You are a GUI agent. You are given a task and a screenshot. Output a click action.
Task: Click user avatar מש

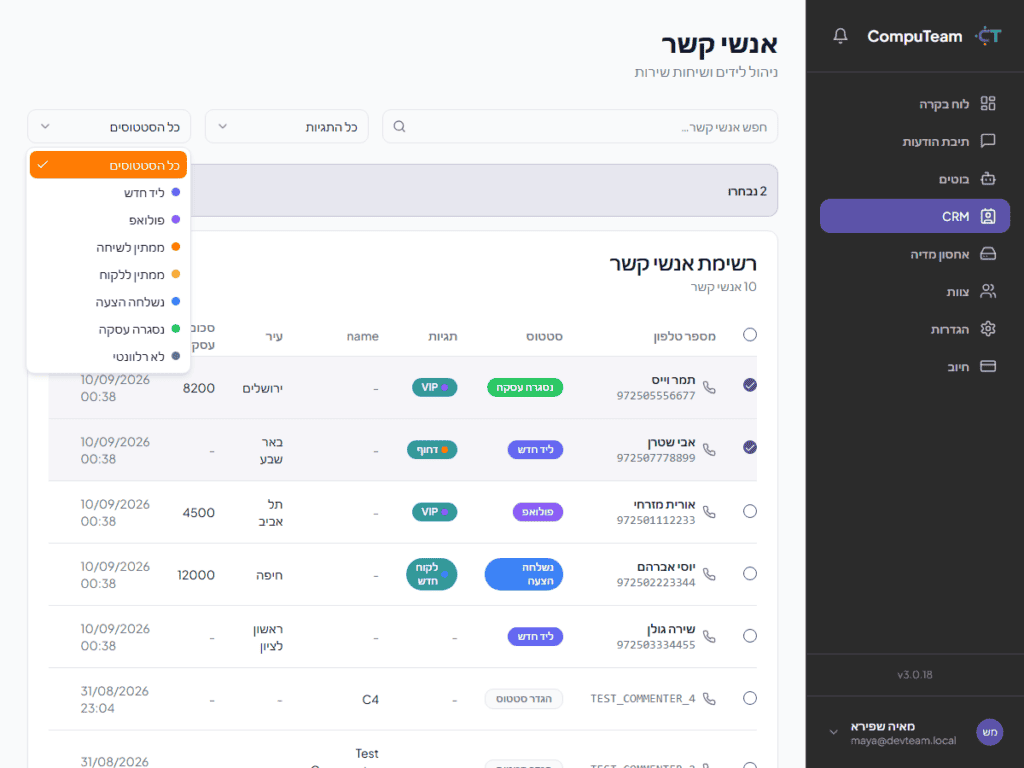coord(989,732)
